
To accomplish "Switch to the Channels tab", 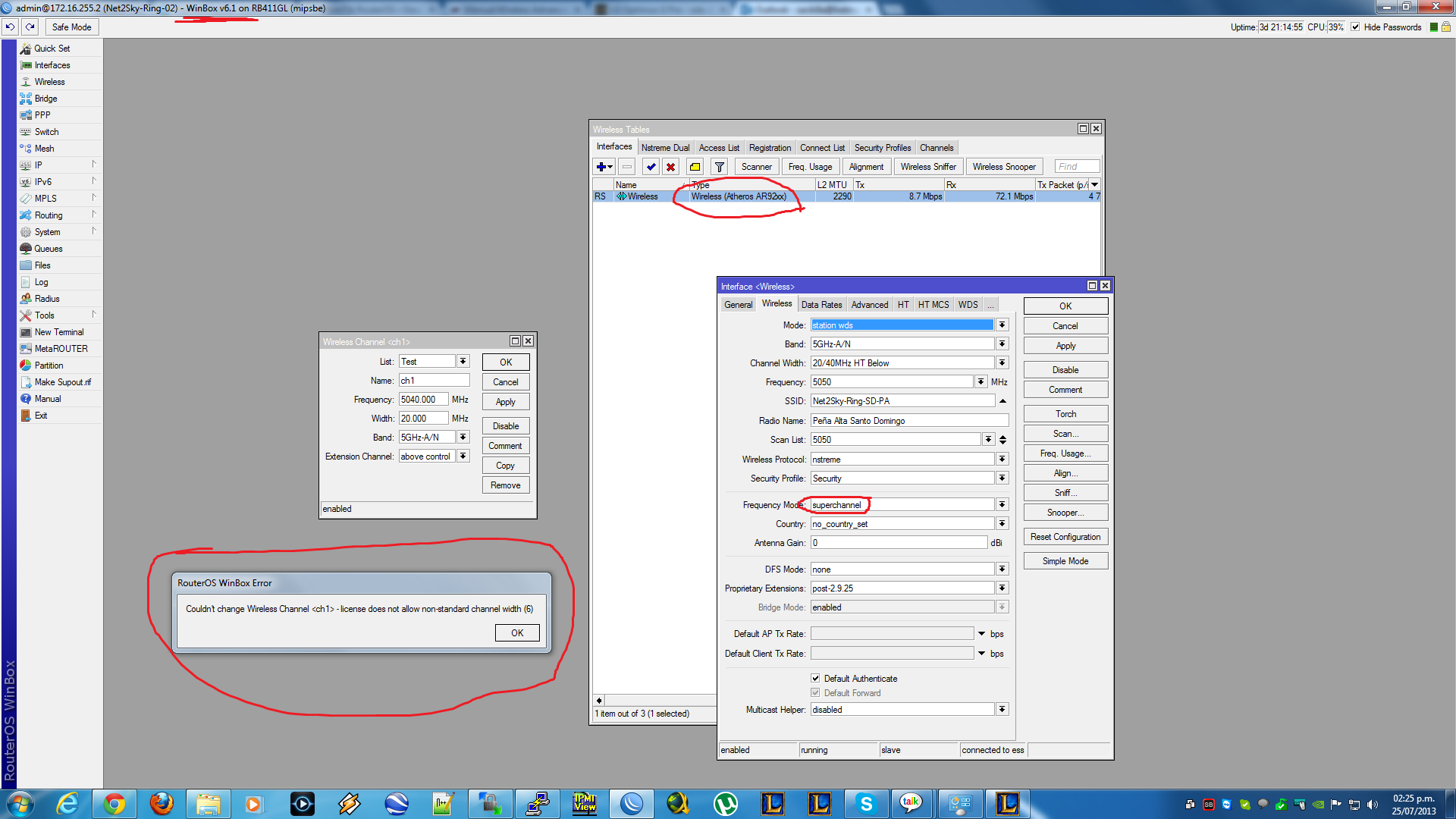I will [x=937, y=148].
